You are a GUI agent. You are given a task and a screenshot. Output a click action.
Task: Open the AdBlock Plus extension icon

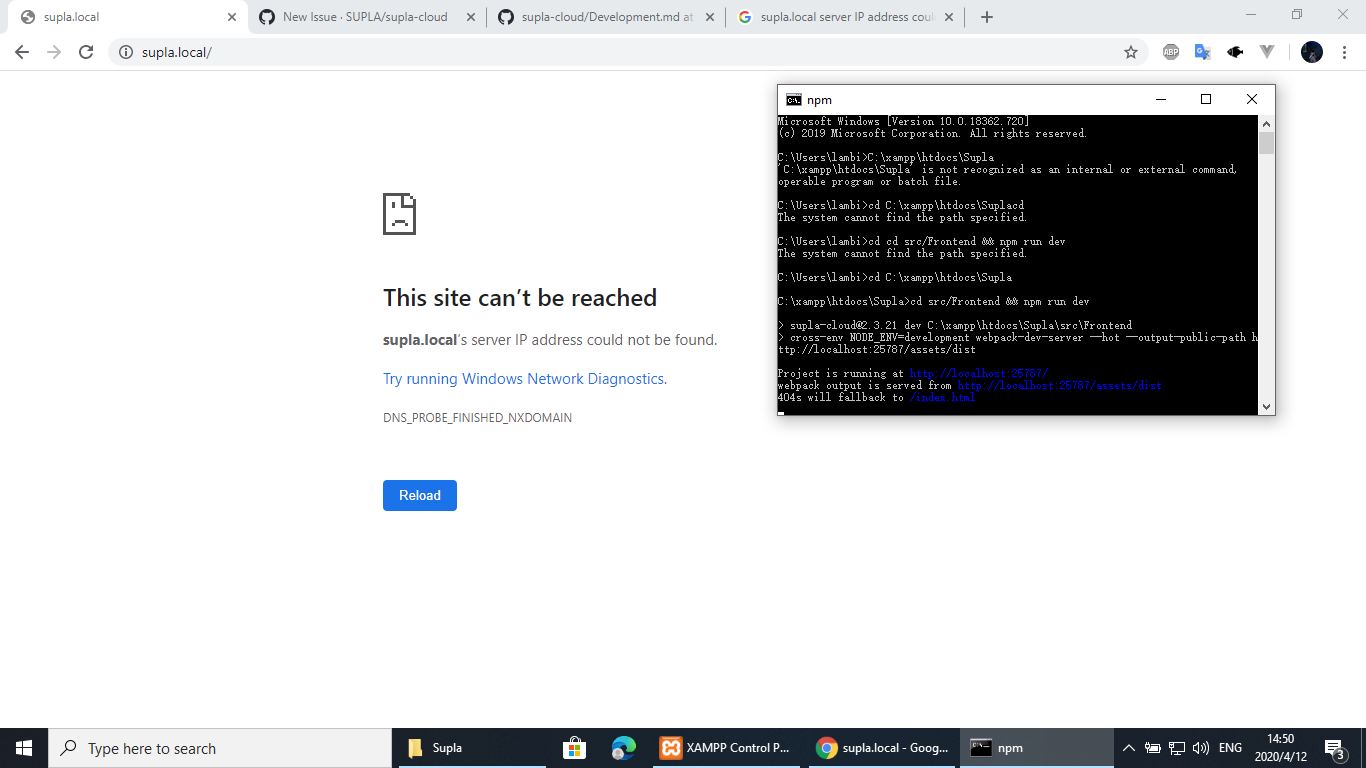pyautogui.click(x=1171, y=52)
